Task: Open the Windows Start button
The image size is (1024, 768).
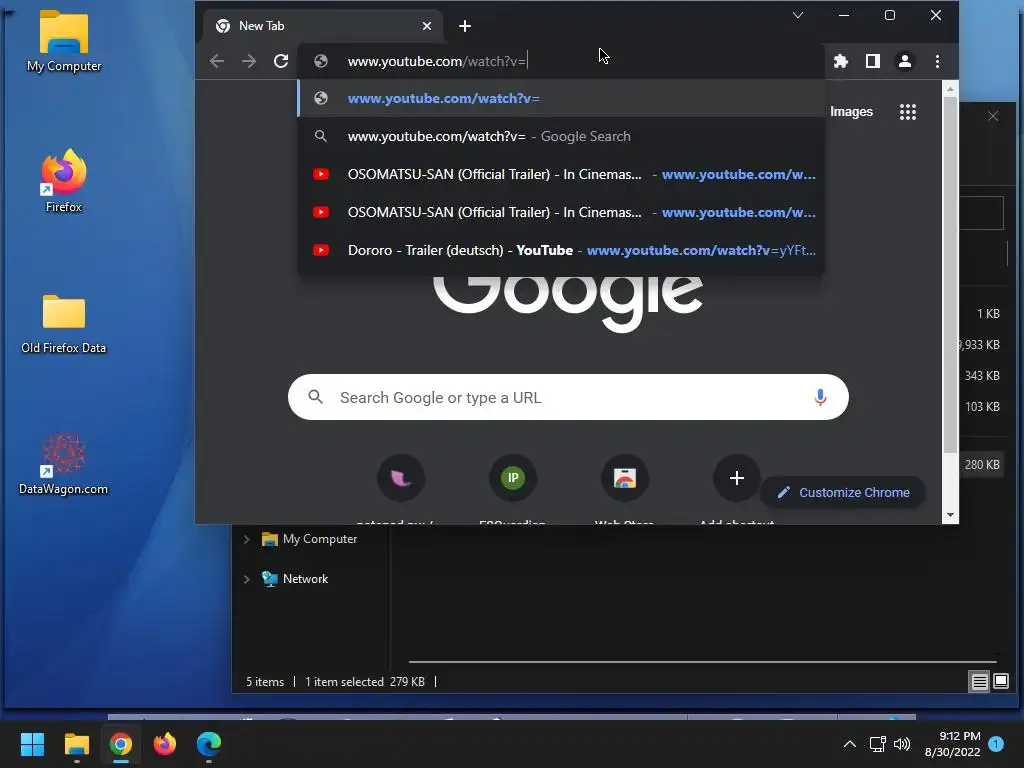Action: [32, 744]
